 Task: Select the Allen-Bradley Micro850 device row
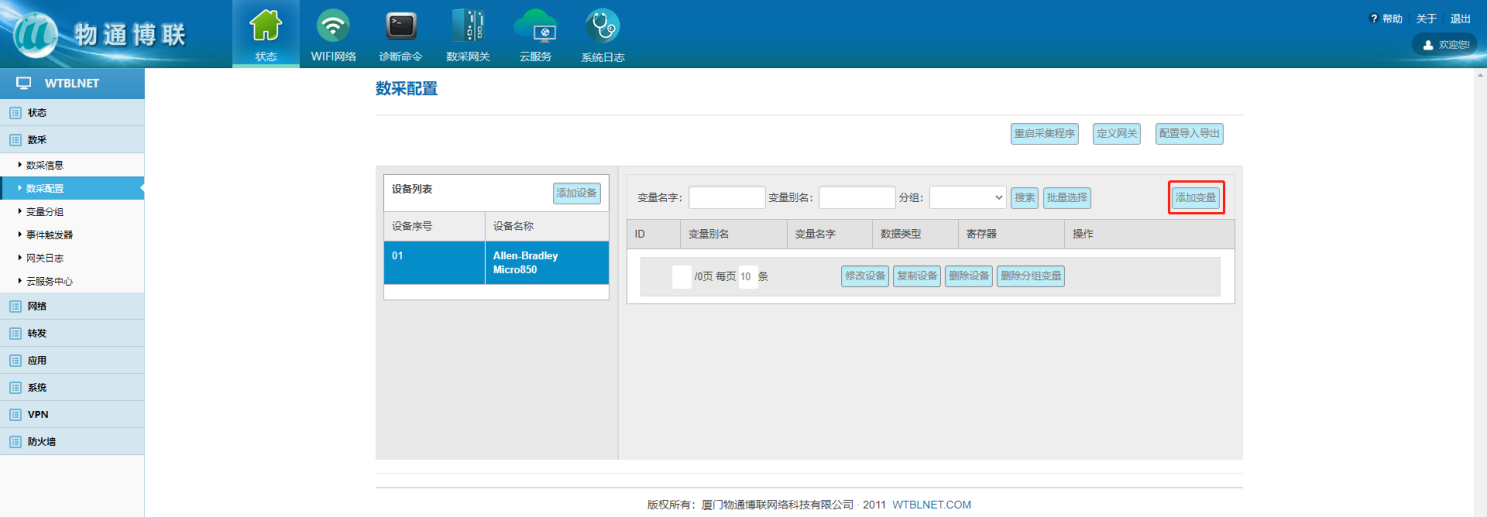click(x=495, y=263)
